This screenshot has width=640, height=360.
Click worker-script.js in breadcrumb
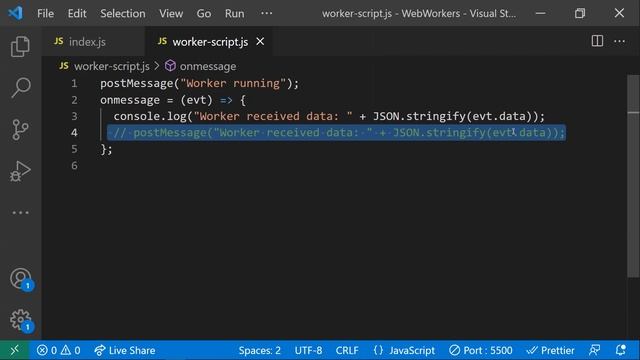click(x=111, y=66)
